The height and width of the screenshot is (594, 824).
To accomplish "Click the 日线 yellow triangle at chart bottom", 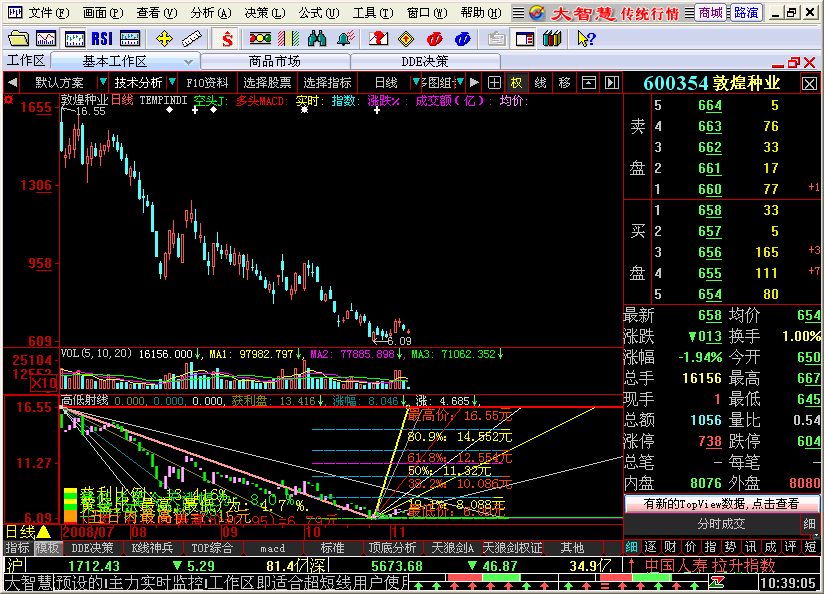I will click(x=43, y=532).
